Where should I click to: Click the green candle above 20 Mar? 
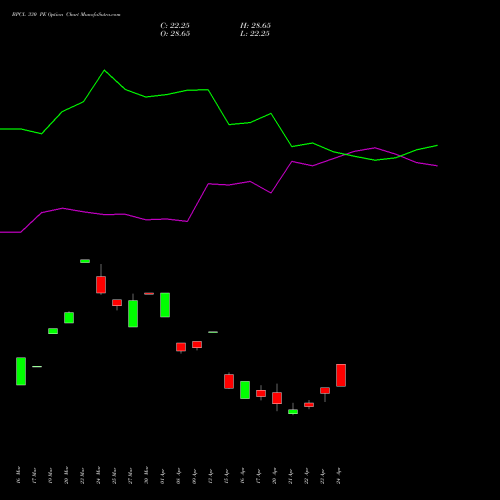(x=69, y=317)
